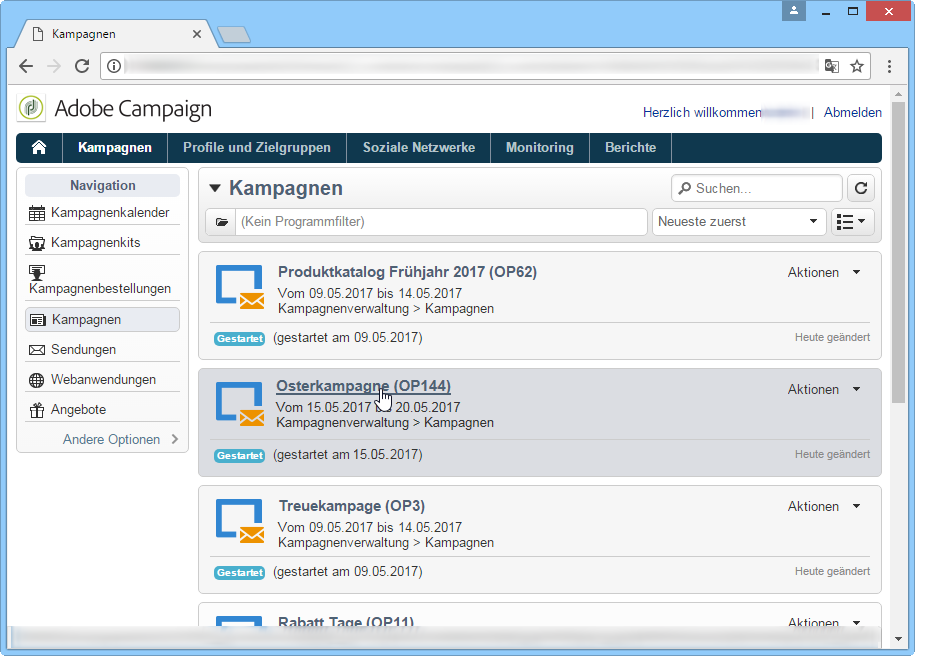Click scrollbar down arrow

tap(898, 639)
